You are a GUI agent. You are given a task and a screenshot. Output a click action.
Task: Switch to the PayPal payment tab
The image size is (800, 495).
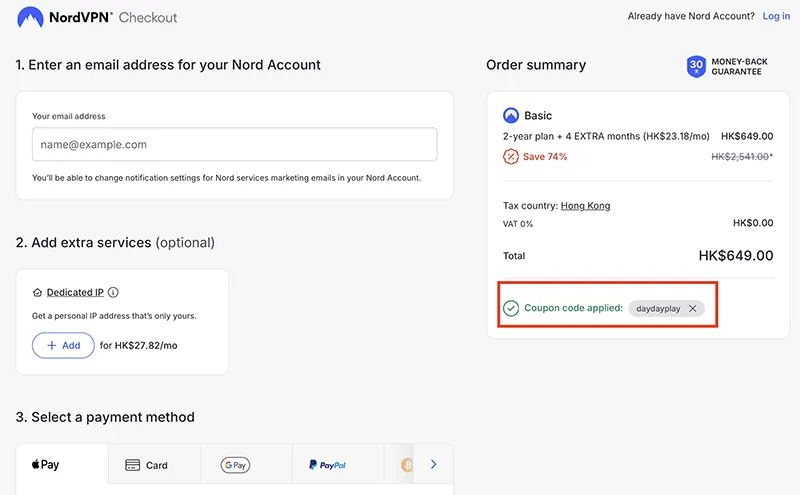(326, 465)
